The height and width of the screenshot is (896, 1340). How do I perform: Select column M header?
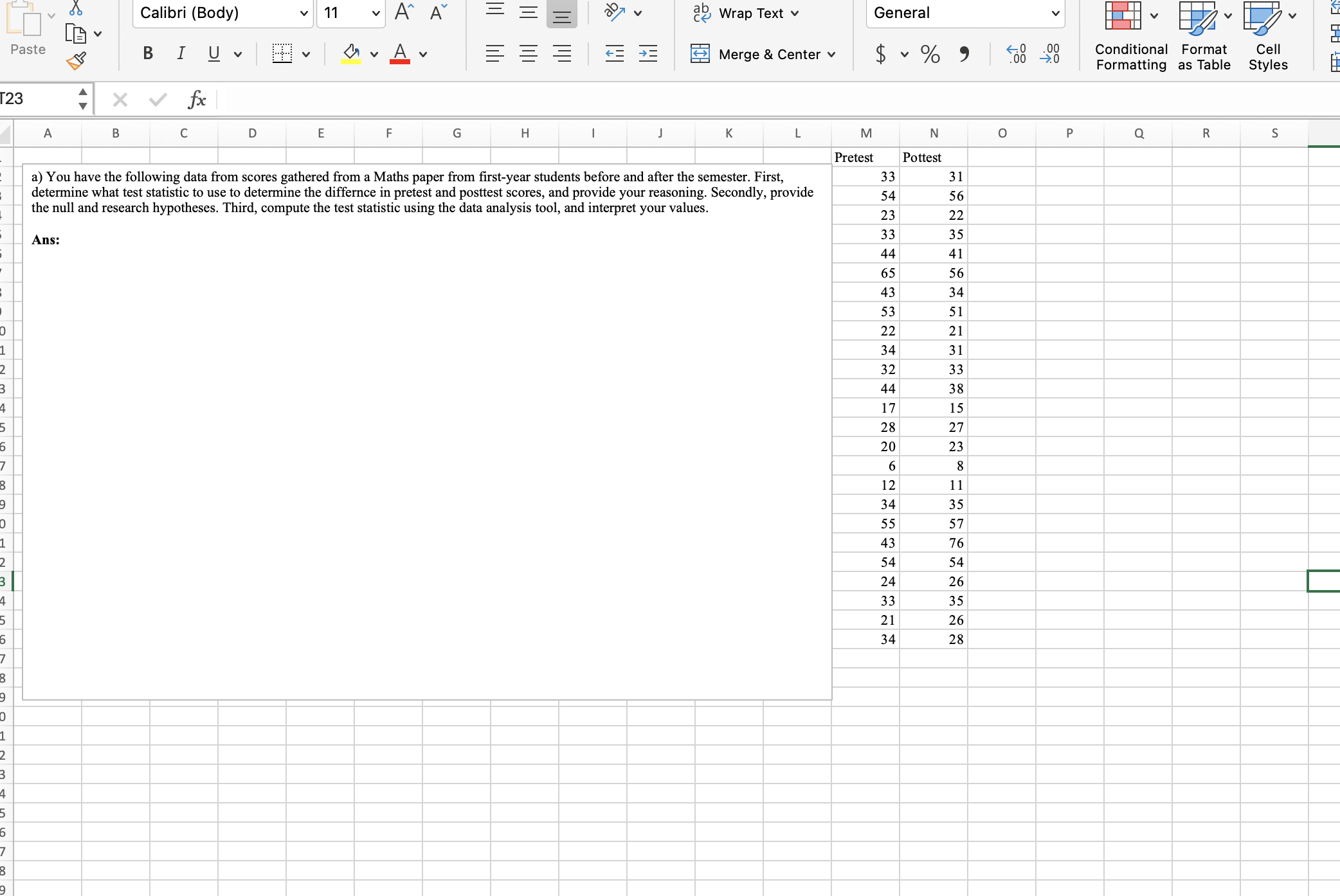point(865,133)
